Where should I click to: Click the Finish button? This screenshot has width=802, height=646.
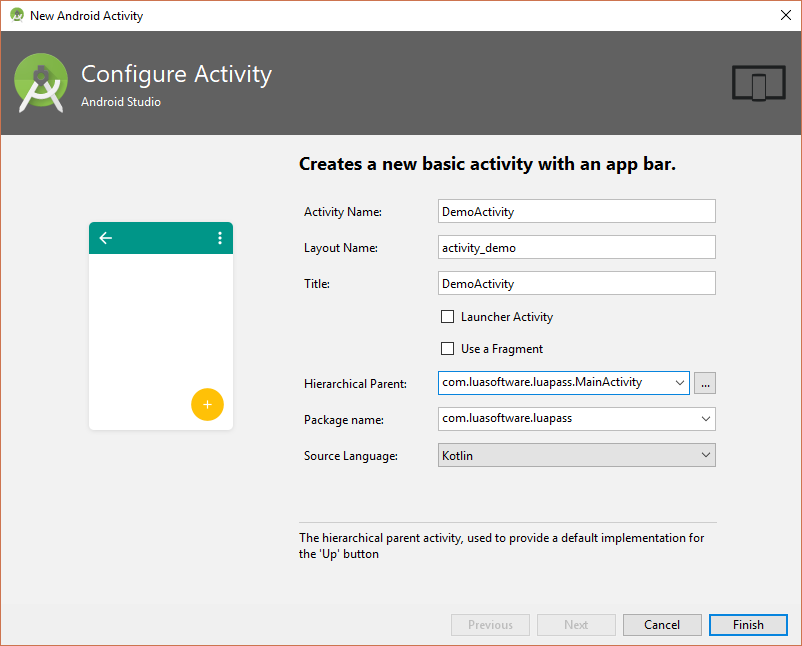(x=748, y=624)
